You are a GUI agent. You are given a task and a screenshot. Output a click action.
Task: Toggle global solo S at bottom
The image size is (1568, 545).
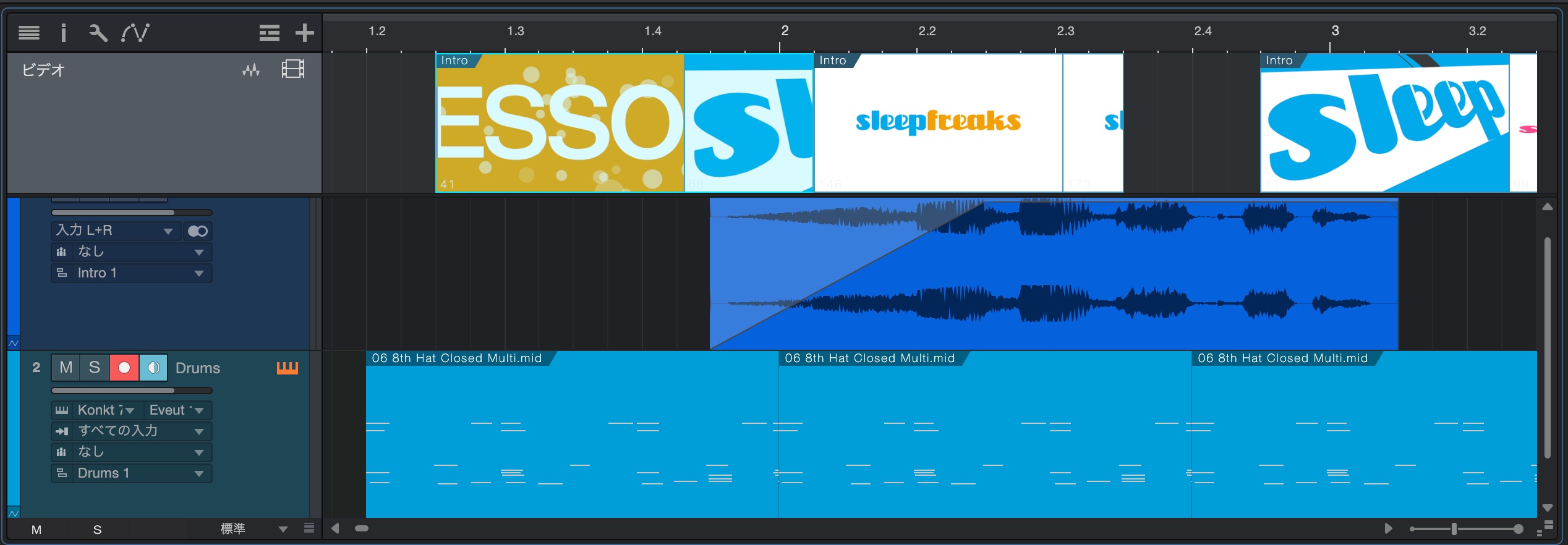[97, 530]
